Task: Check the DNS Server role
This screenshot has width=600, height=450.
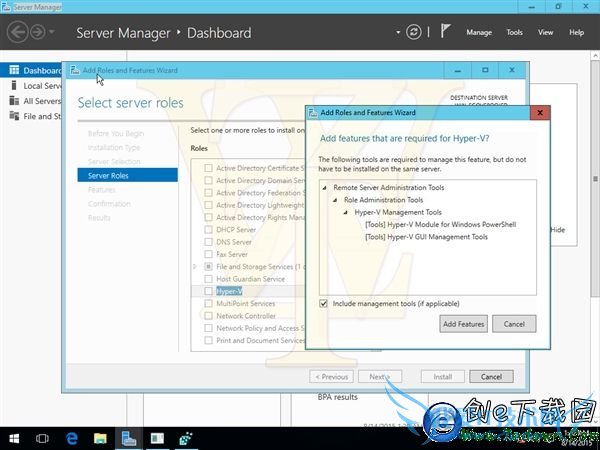Action: [x=209, y=242]
